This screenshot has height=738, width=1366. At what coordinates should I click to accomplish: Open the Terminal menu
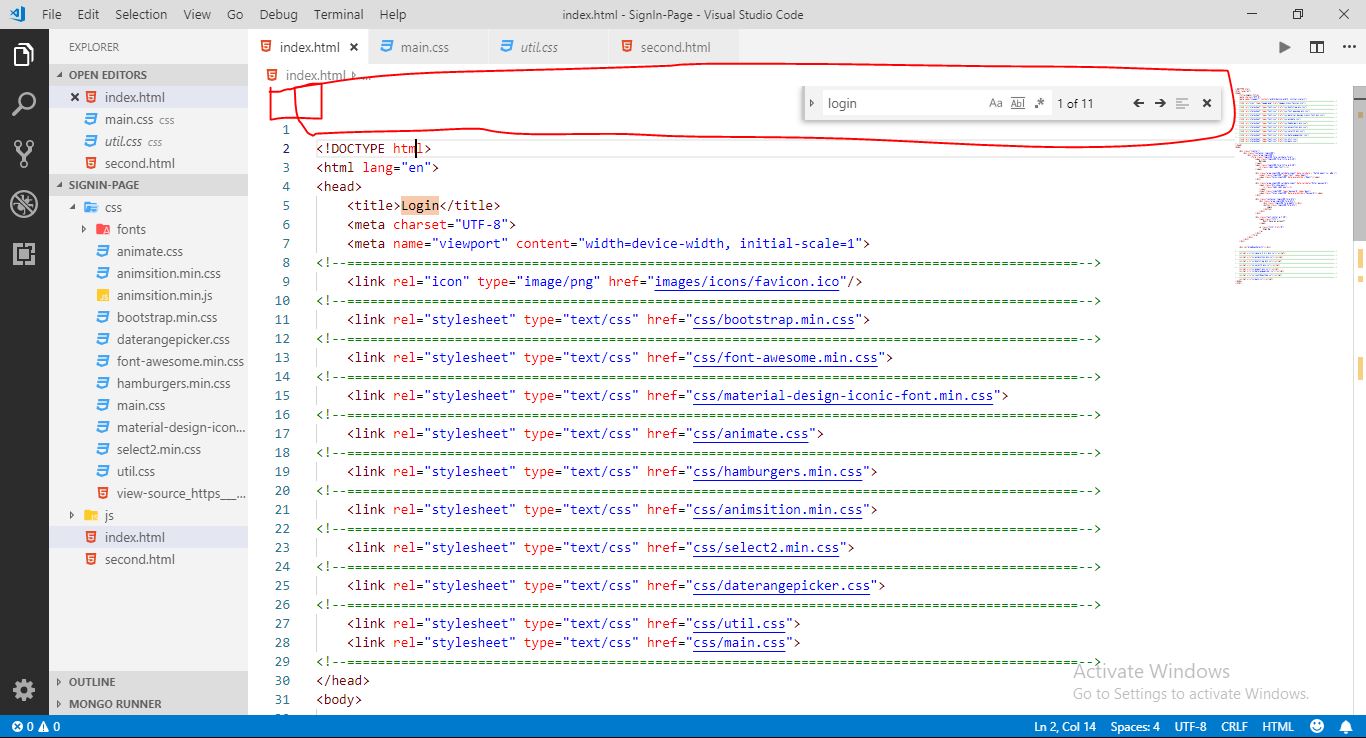tap(337, 14)
